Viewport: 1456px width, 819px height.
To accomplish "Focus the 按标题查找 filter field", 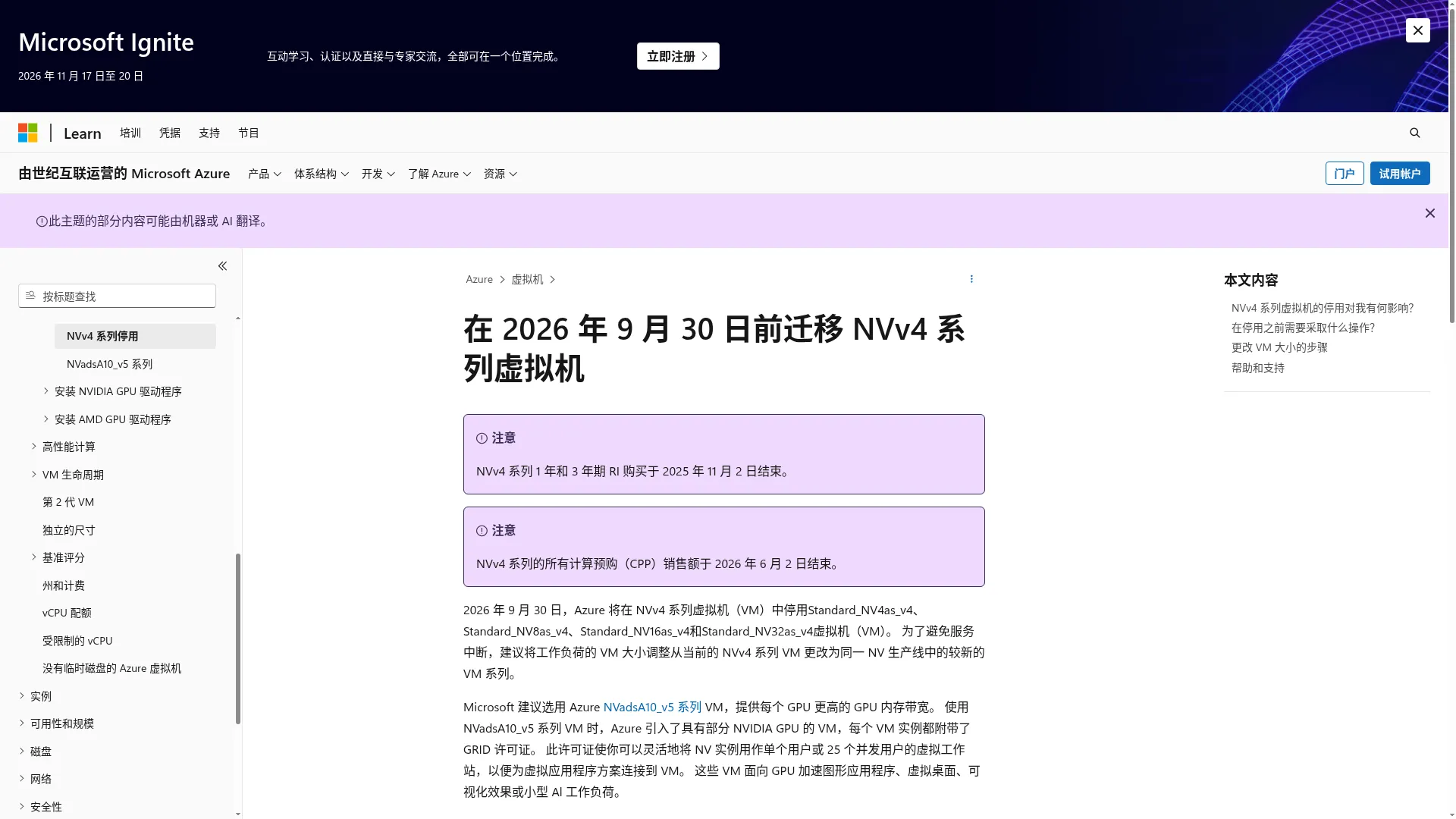I will (117, 296).
